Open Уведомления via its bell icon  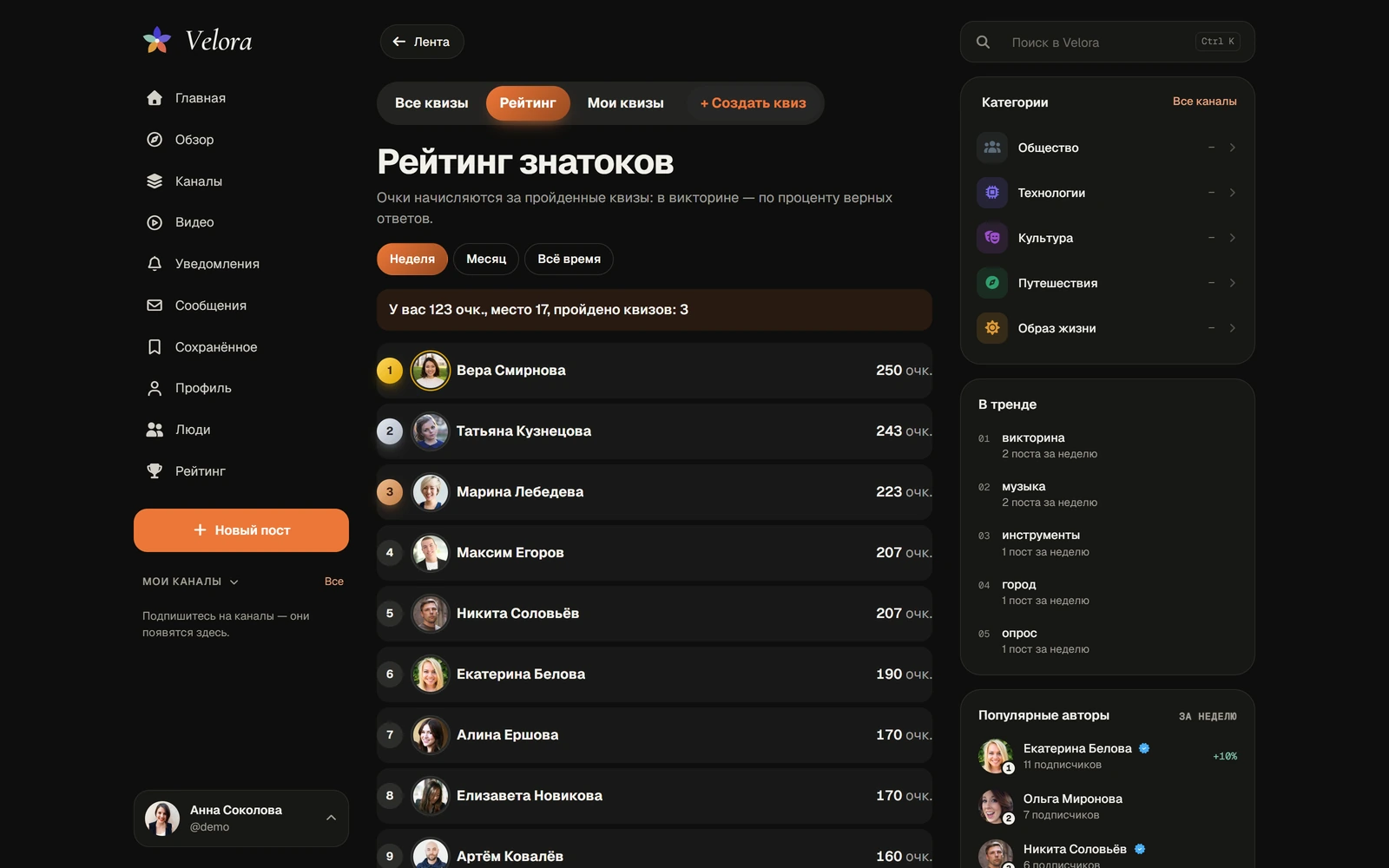click(155, 264)
